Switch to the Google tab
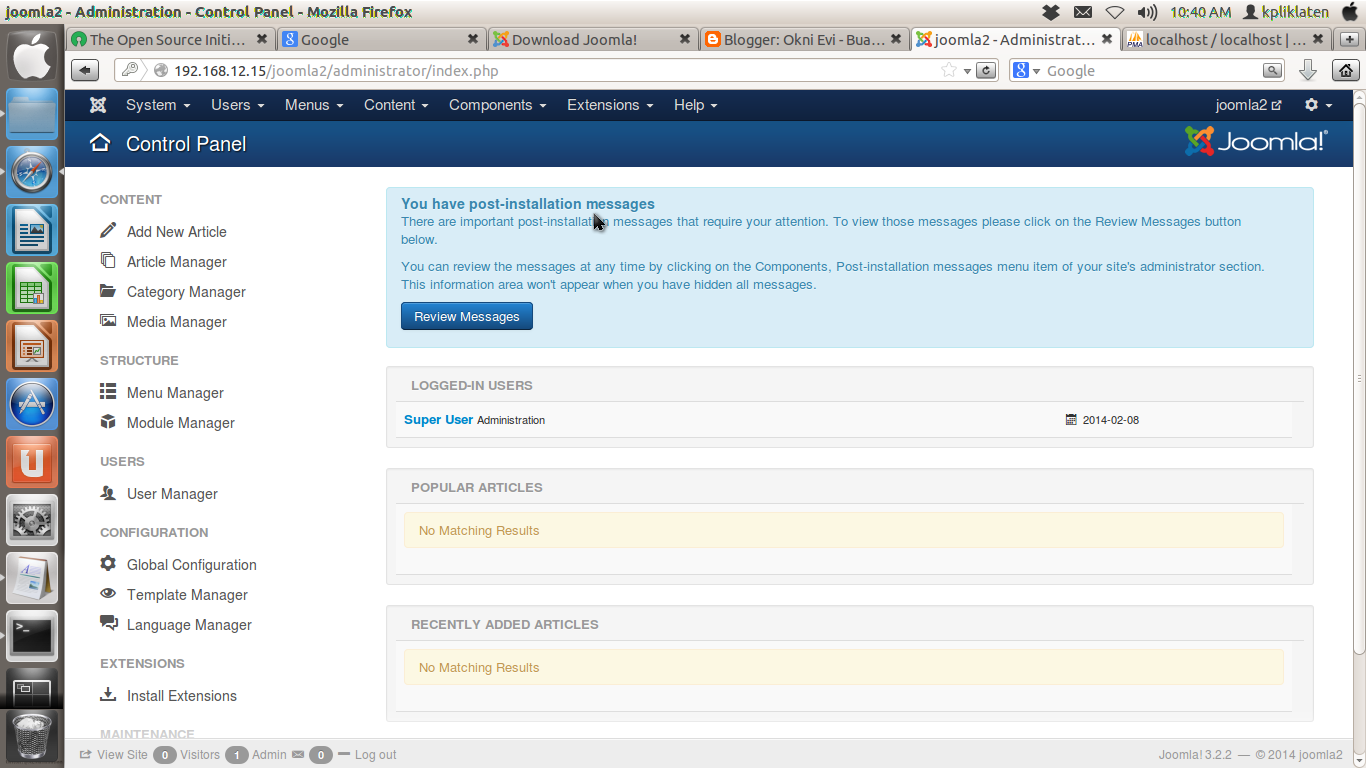Viewport: 1366px width, 768px height. [x=381, y=40]
